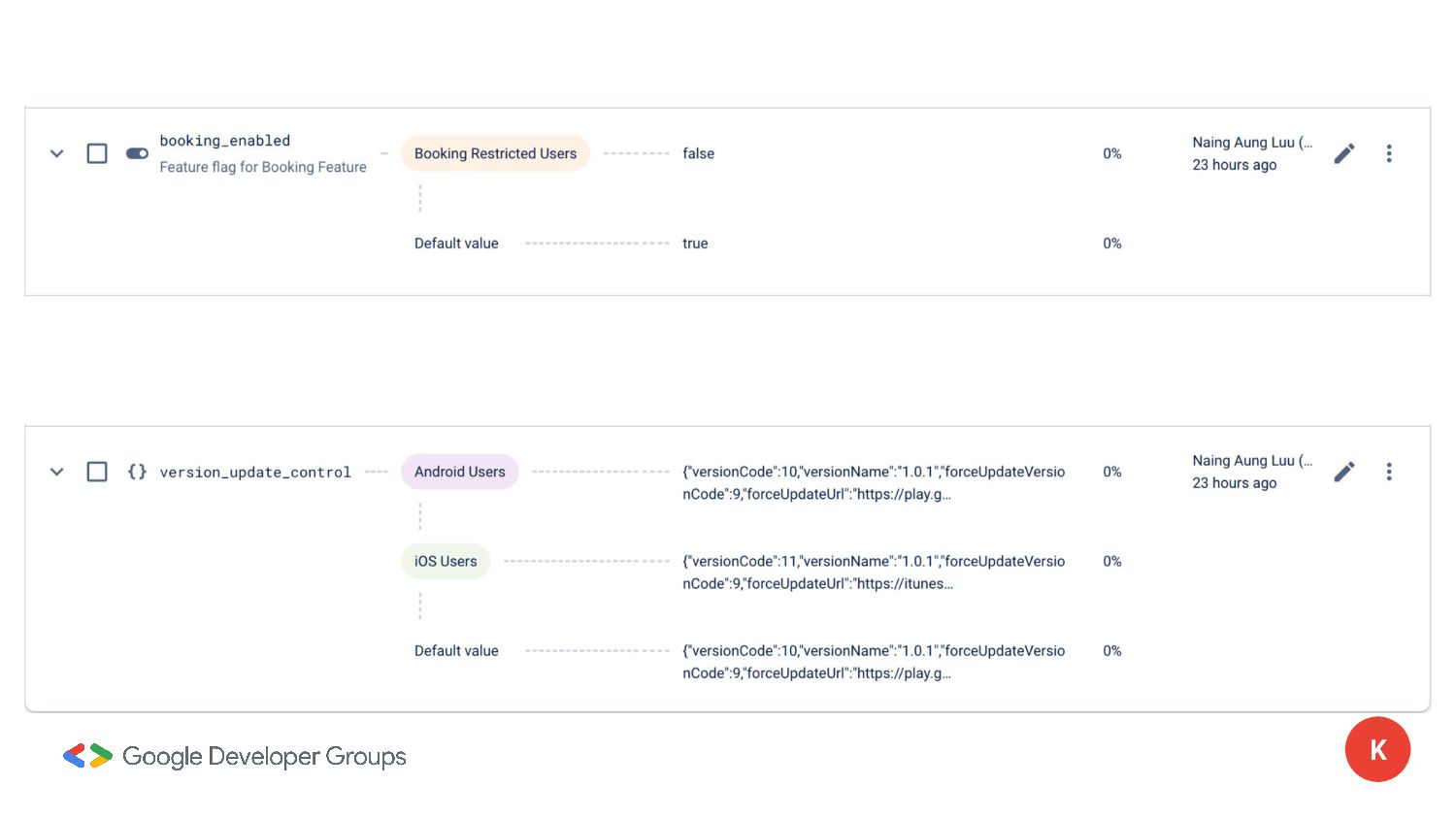The height and width of the screenshot is (819, 1456).
Task: Check the booking_enabled row checkbox
Action: [x=97, y=153]
